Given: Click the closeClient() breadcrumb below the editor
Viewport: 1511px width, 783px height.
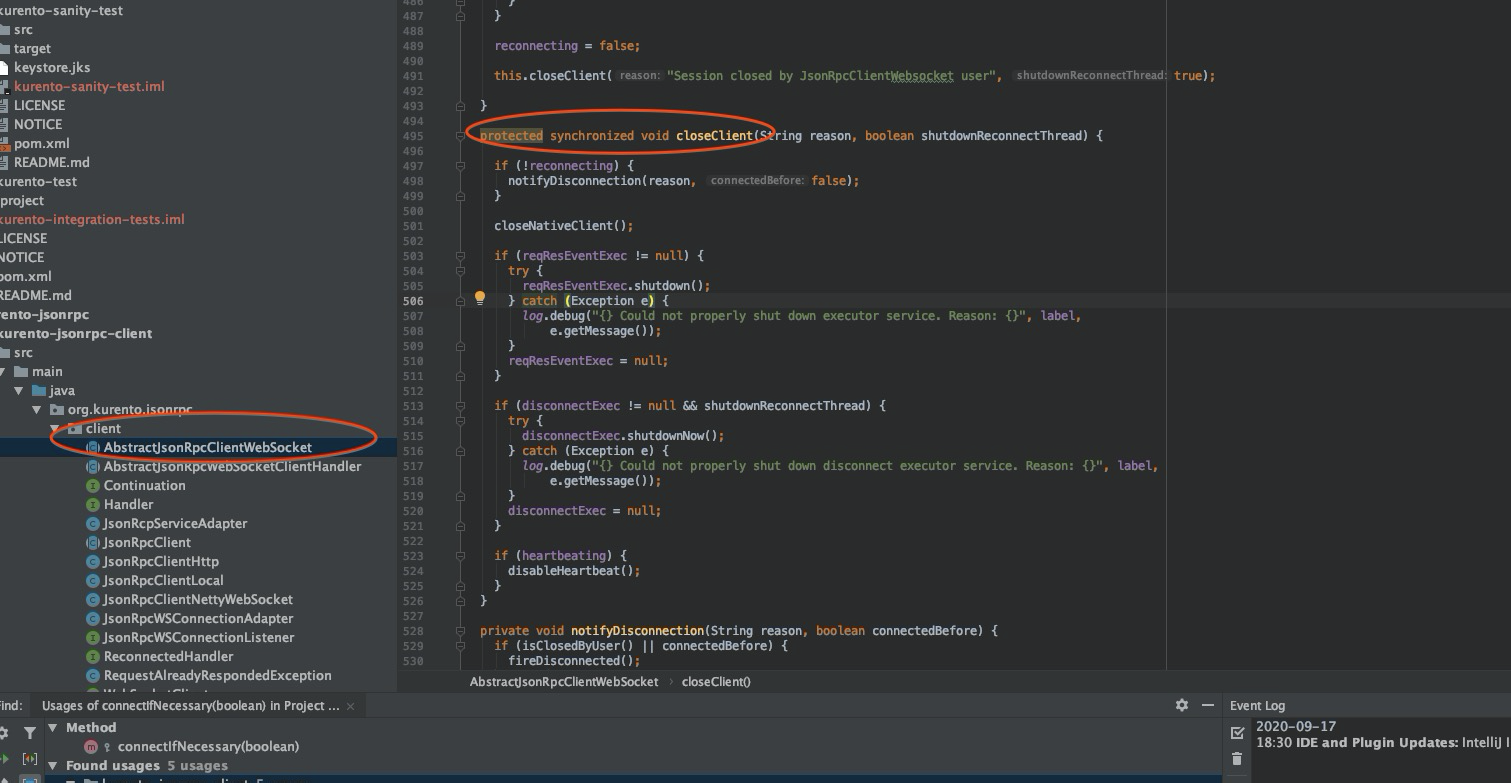Looking at the screenshot, I should pos(718,681).
